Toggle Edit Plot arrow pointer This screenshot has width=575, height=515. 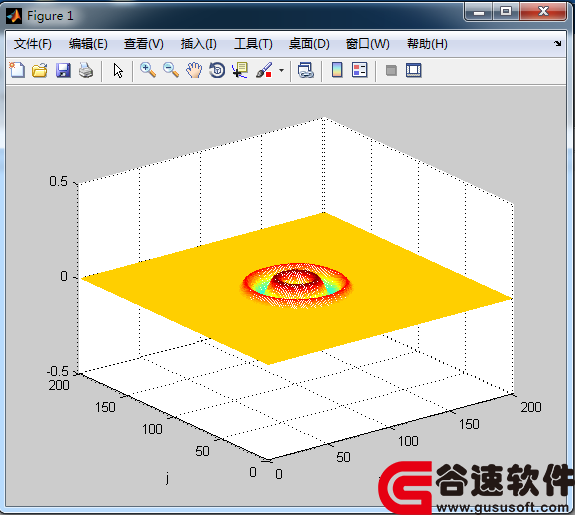[118, 70]
